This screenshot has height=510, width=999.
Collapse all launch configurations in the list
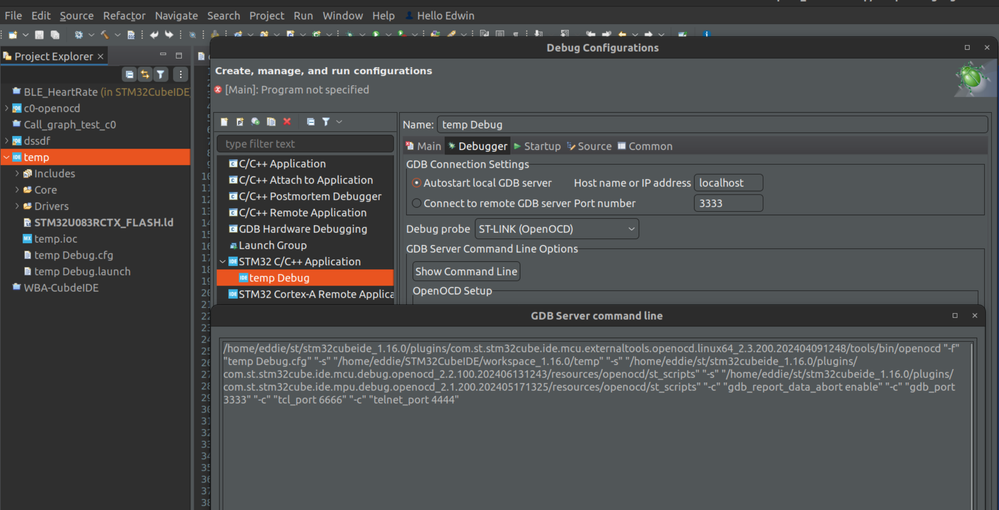tap(311, 122)
